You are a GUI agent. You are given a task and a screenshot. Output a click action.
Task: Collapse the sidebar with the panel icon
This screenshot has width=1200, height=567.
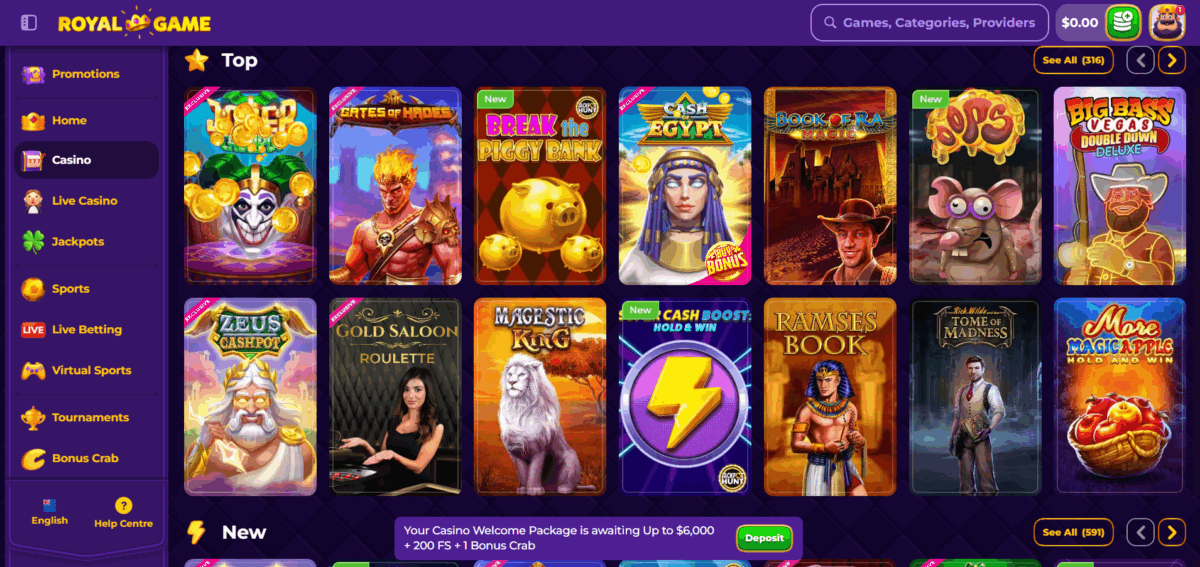29,22
